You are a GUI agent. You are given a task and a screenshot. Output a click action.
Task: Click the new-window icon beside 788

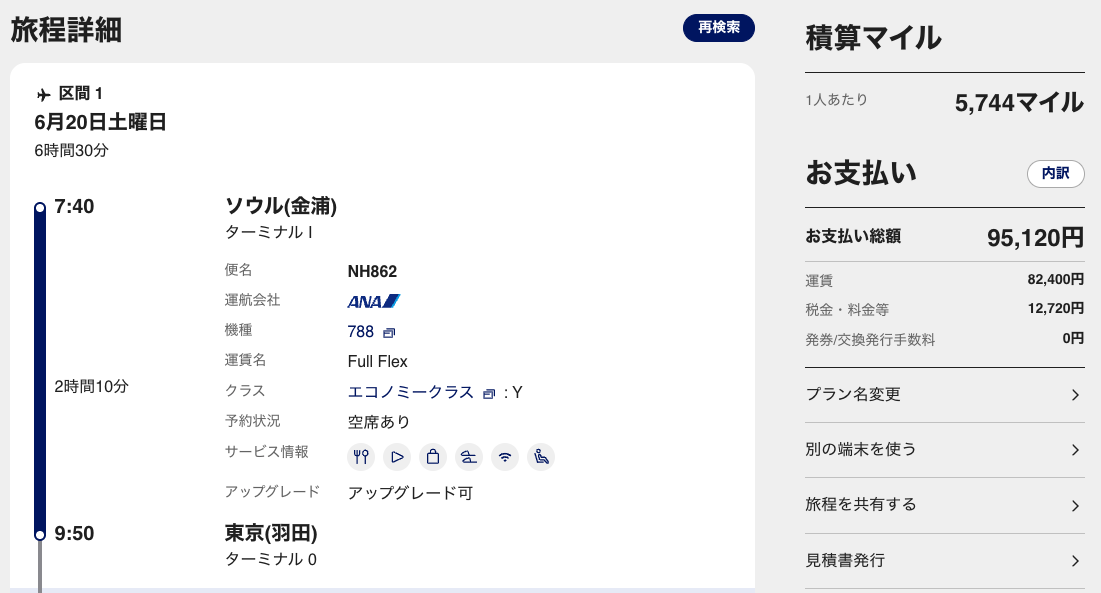point(390,333)
